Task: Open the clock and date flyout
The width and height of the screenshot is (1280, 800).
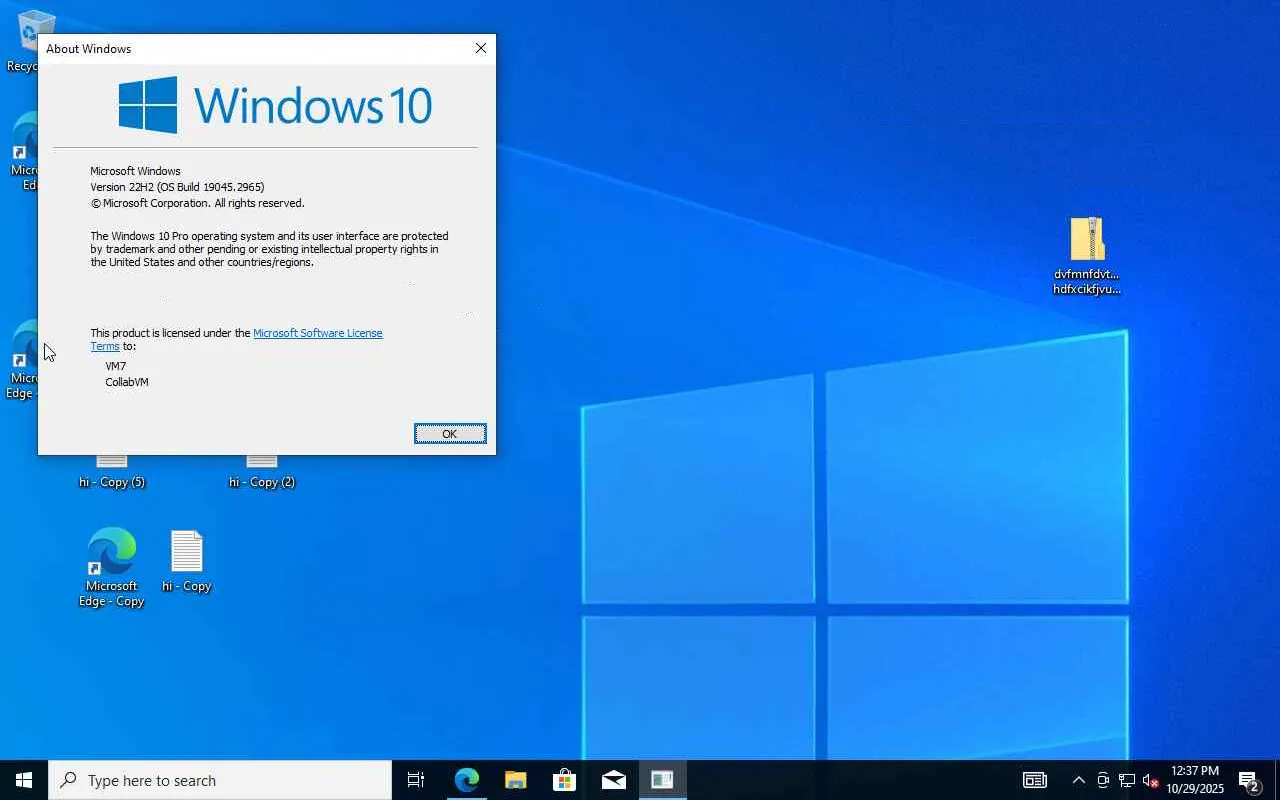Action: (x=1195, y=780)
